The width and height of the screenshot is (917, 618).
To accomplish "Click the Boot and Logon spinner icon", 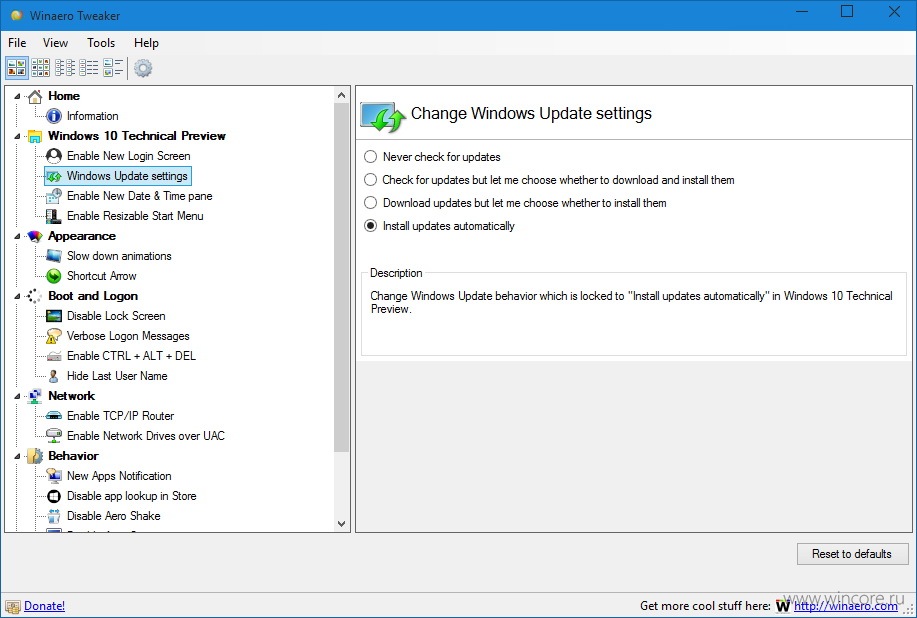I will [35, 296].
